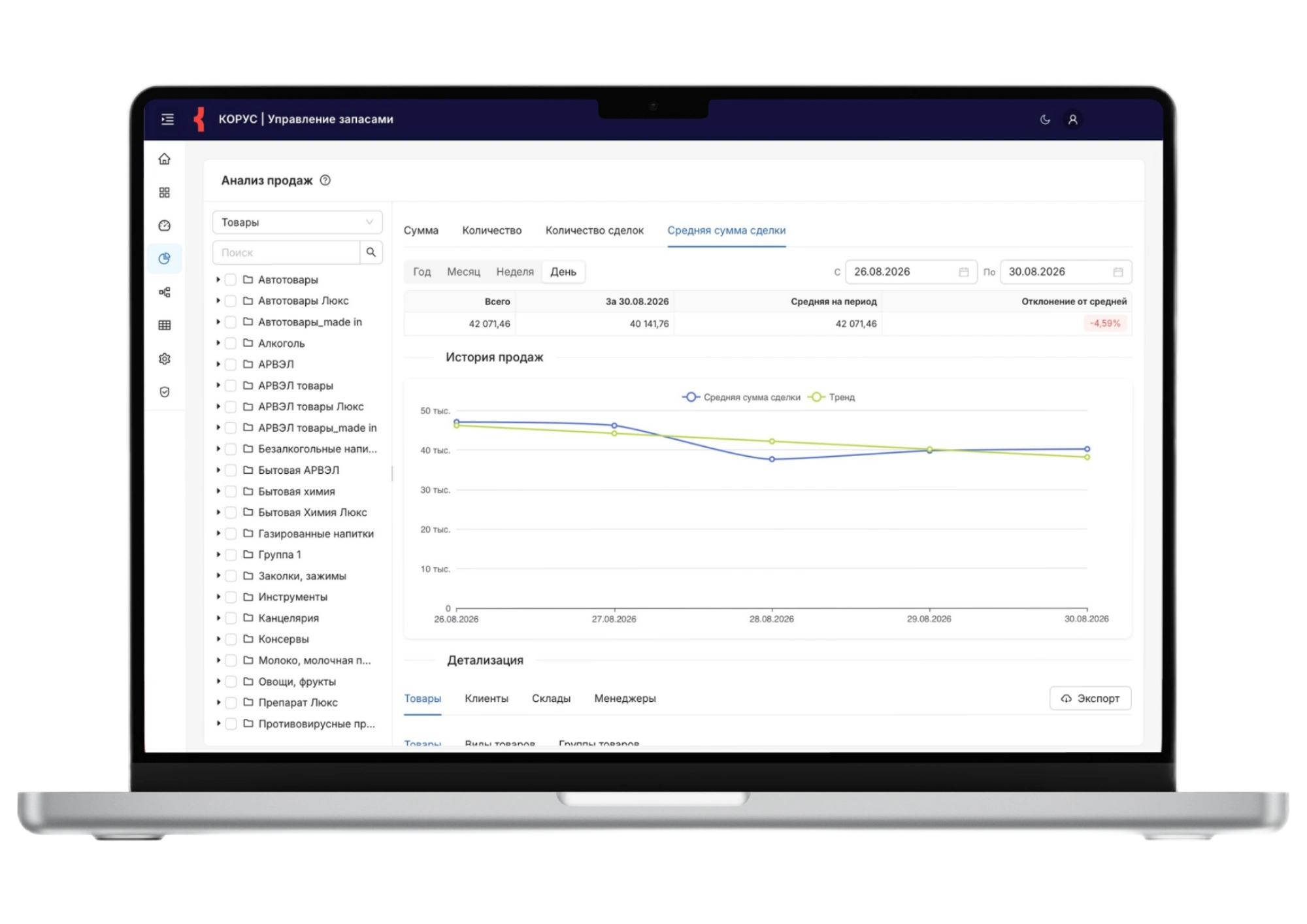Click help icon next to Анализ продаж
This screenshot has width=1307, height=924.
(325, 180)
